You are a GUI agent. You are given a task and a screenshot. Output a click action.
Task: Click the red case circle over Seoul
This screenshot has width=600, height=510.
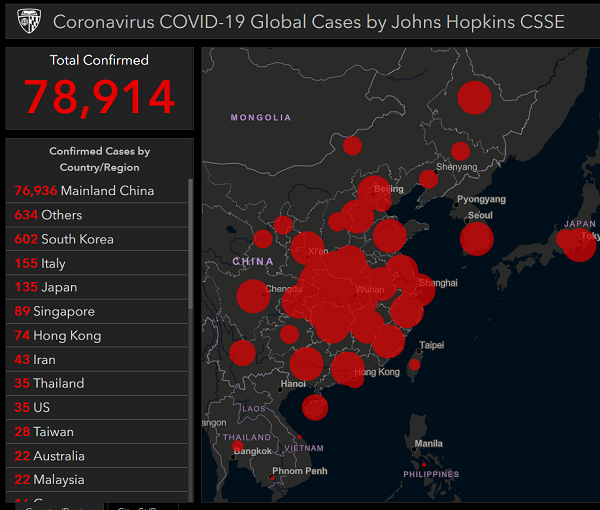coord(477,238)
